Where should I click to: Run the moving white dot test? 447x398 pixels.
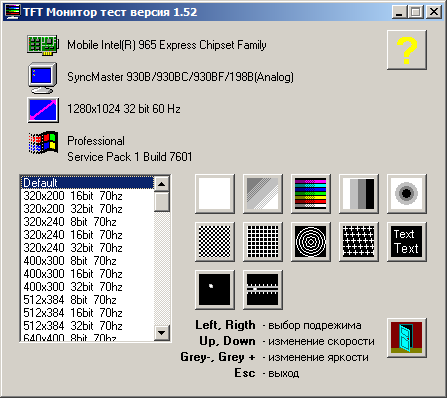(215, 290)
